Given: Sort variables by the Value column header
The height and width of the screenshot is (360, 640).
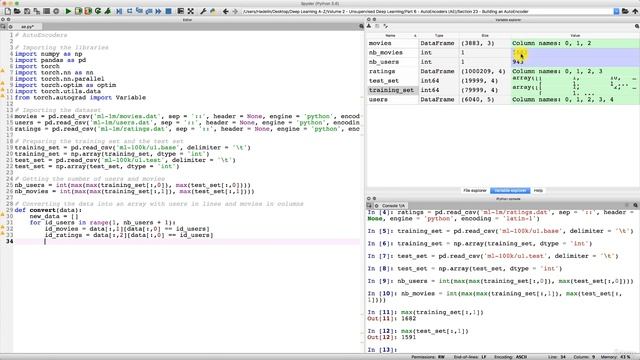Looking at the screenshot, I should coord(575,36).
